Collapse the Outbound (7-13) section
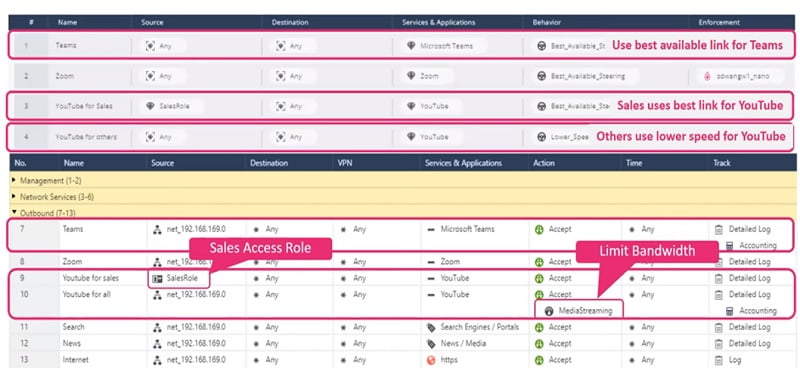This screenshot has height=368, width=800. [14, 212]
